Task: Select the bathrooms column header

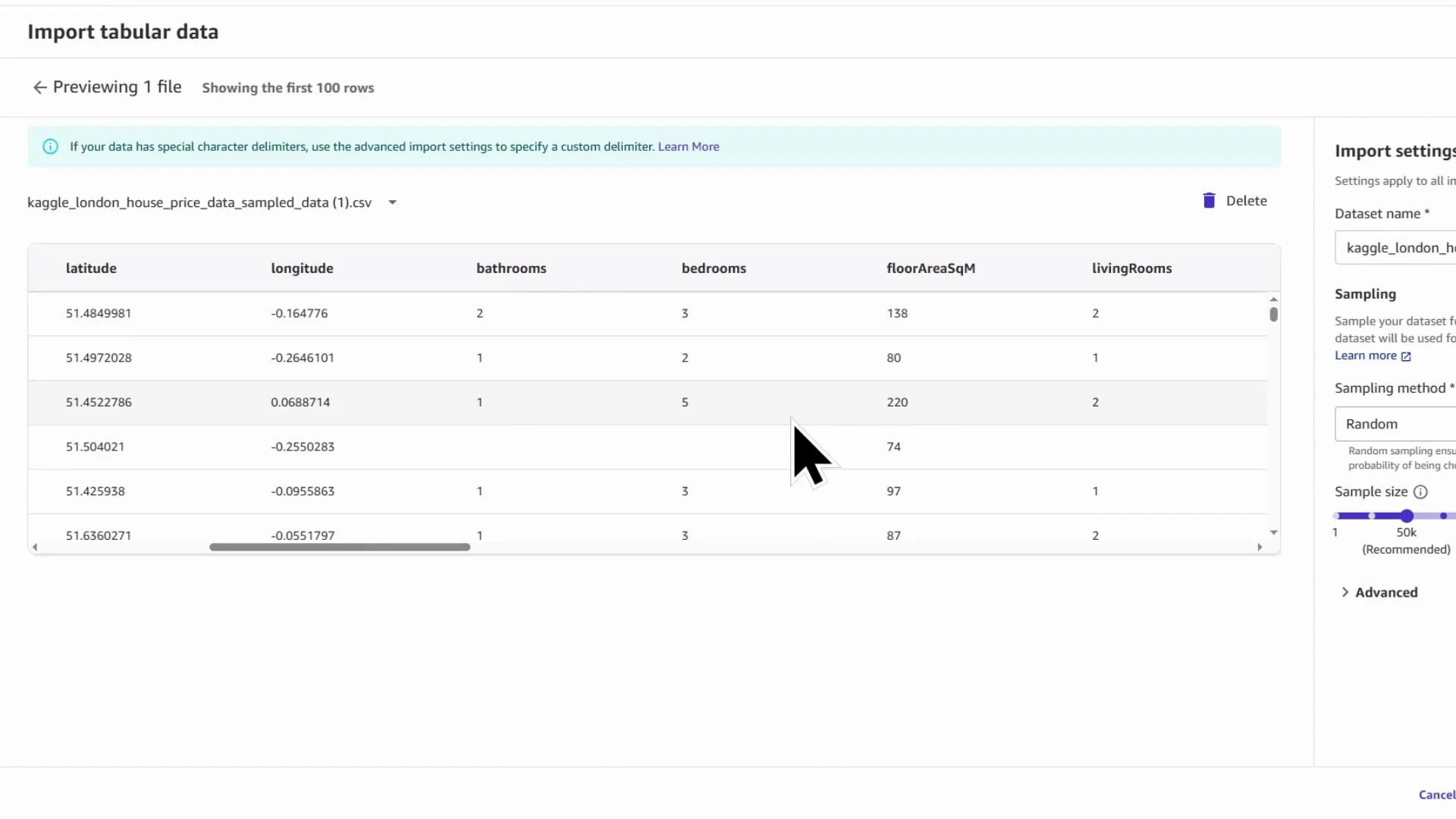Action: point(511,268)
